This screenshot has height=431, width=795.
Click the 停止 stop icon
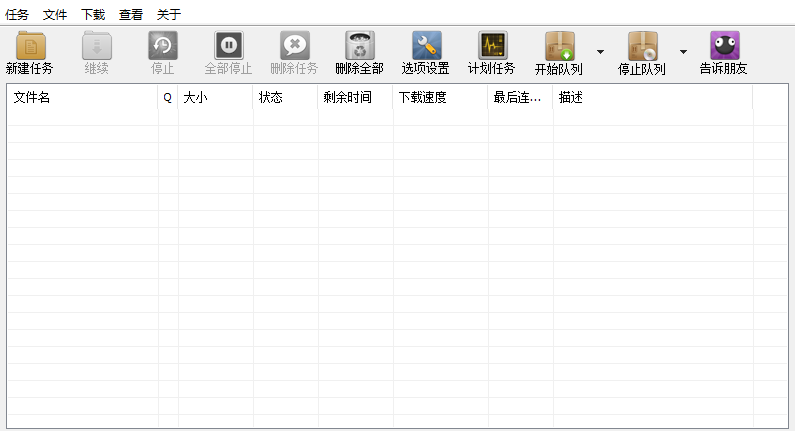163,46
